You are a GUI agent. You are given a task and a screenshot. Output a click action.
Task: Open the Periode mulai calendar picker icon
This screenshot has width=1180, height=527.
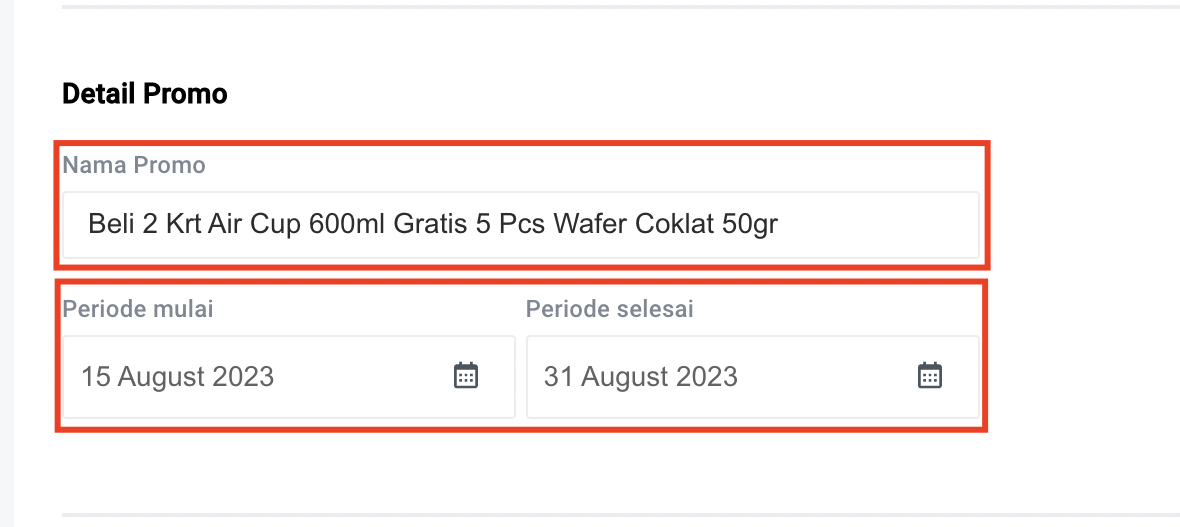pyautogui.click(x=466, y=376)
